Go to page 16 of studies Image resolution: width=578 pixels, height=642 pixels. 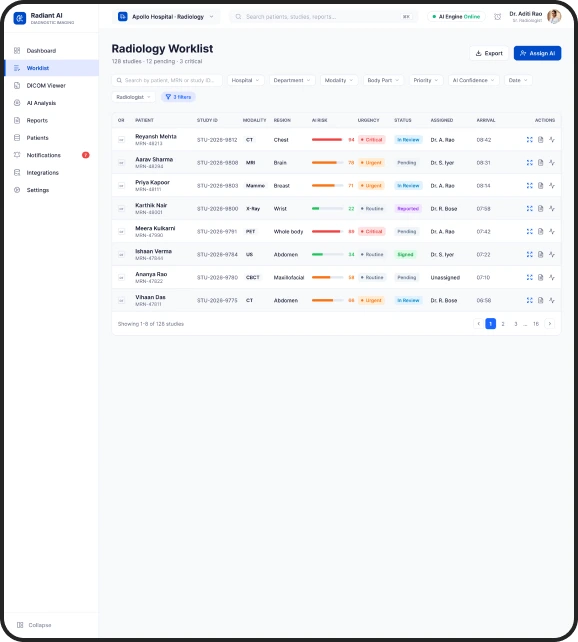pos(536,323)
